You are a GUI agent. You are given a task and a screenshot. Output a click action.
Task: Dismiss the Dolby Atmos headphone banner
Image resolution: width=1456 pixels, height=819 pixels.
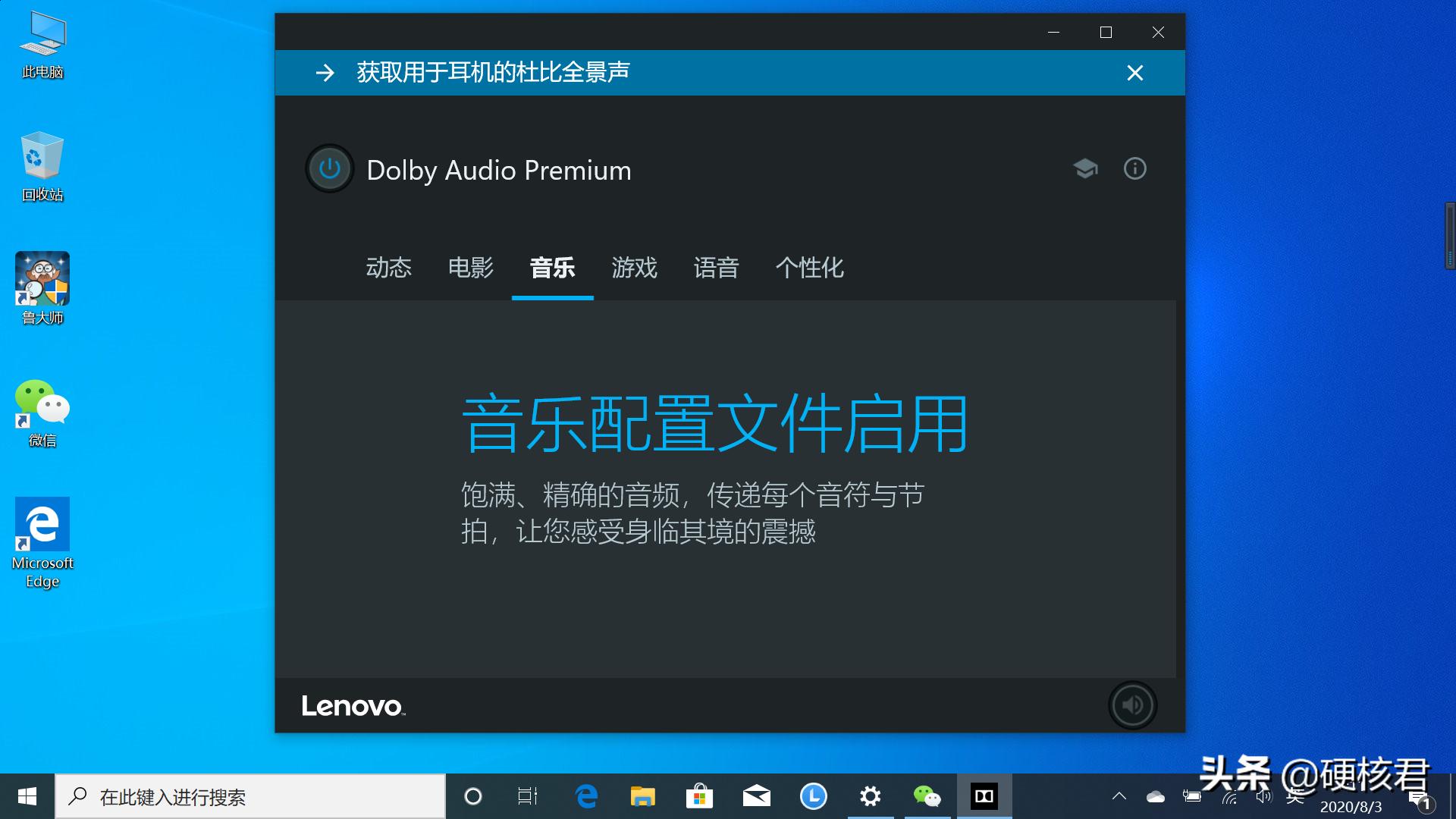pos(1134,73)
